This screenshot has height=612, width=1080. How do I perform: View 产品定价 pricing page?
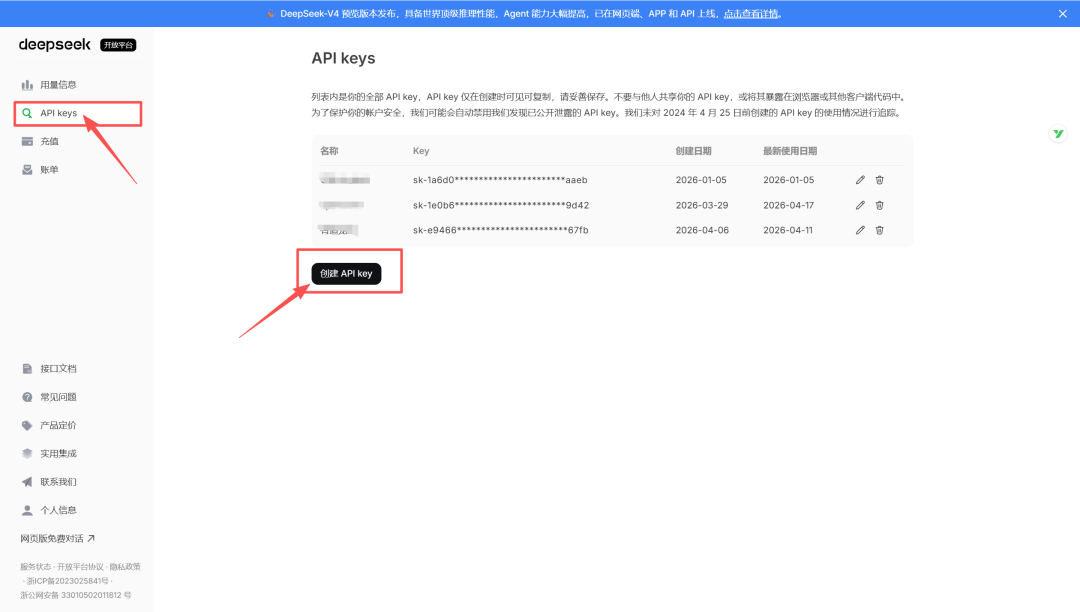pos(58,425)
